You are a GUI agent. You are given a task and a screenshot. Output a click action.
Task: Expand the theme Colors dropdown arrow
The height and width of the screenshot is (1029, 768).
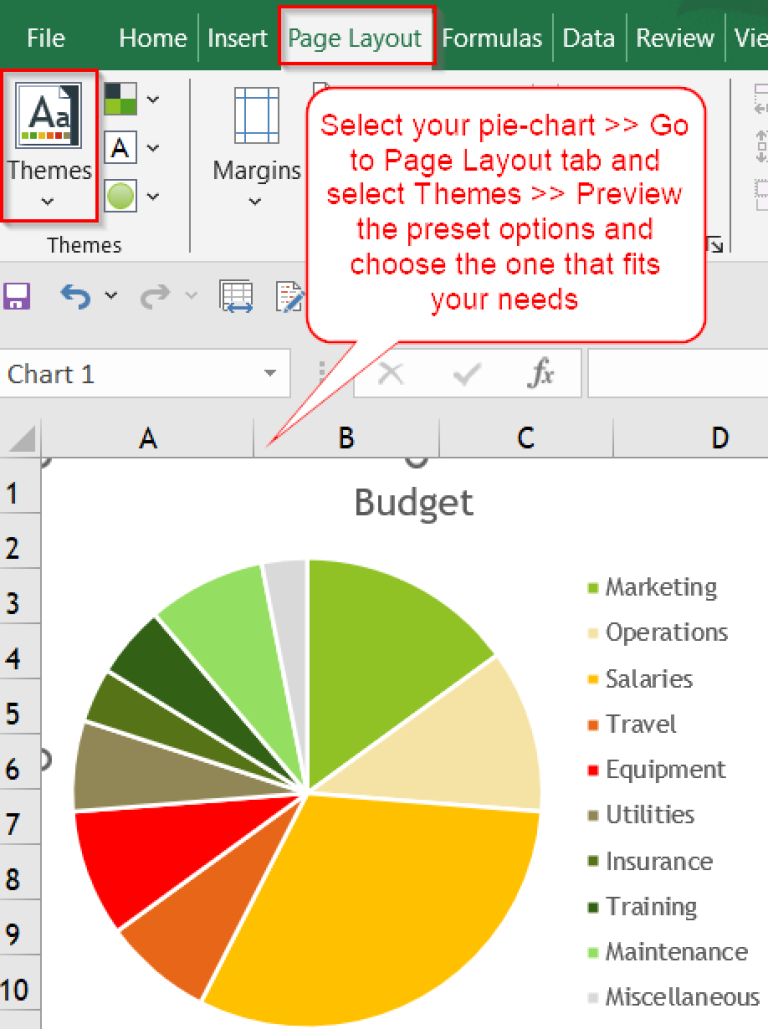click(x=153, y=100)
